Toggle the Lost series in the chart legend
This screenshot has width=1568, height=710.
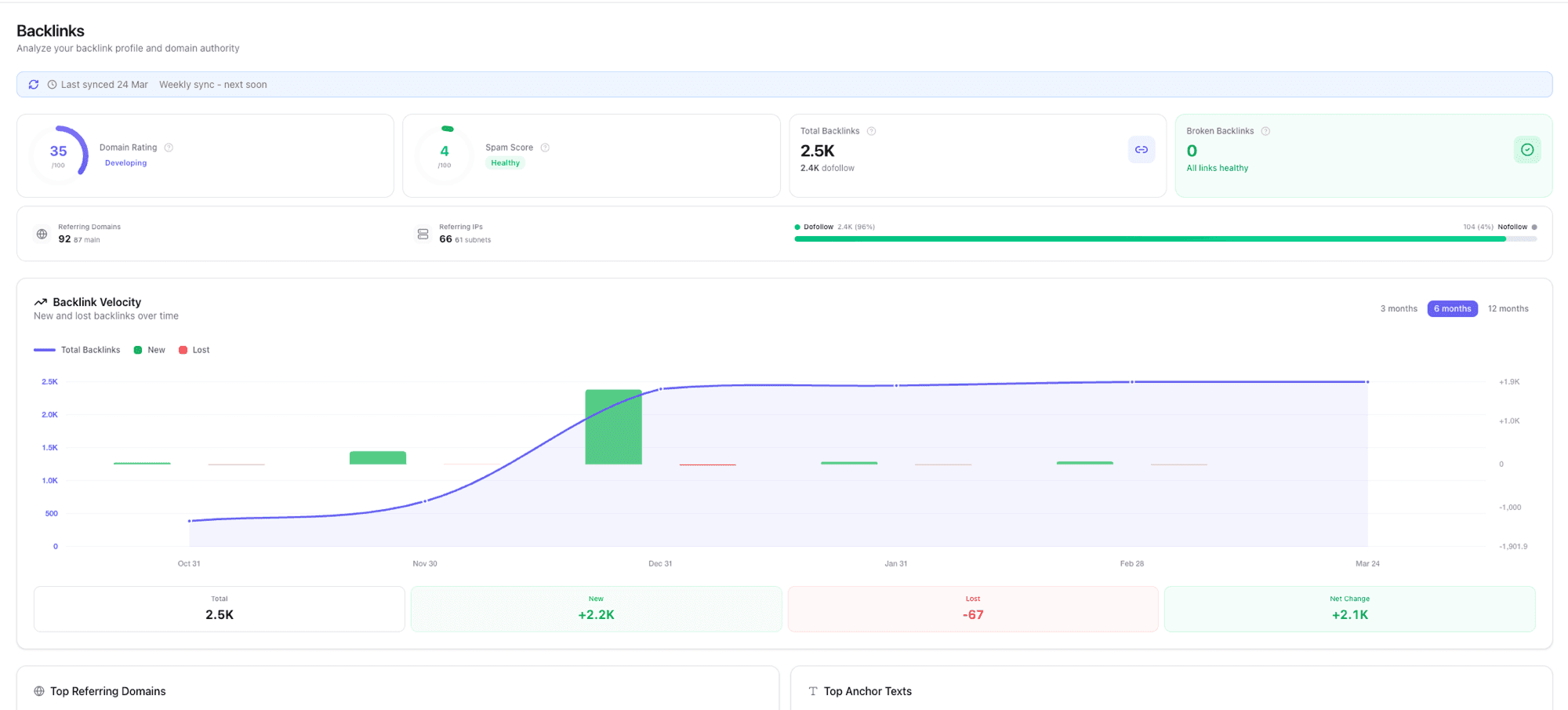[194, 349]
